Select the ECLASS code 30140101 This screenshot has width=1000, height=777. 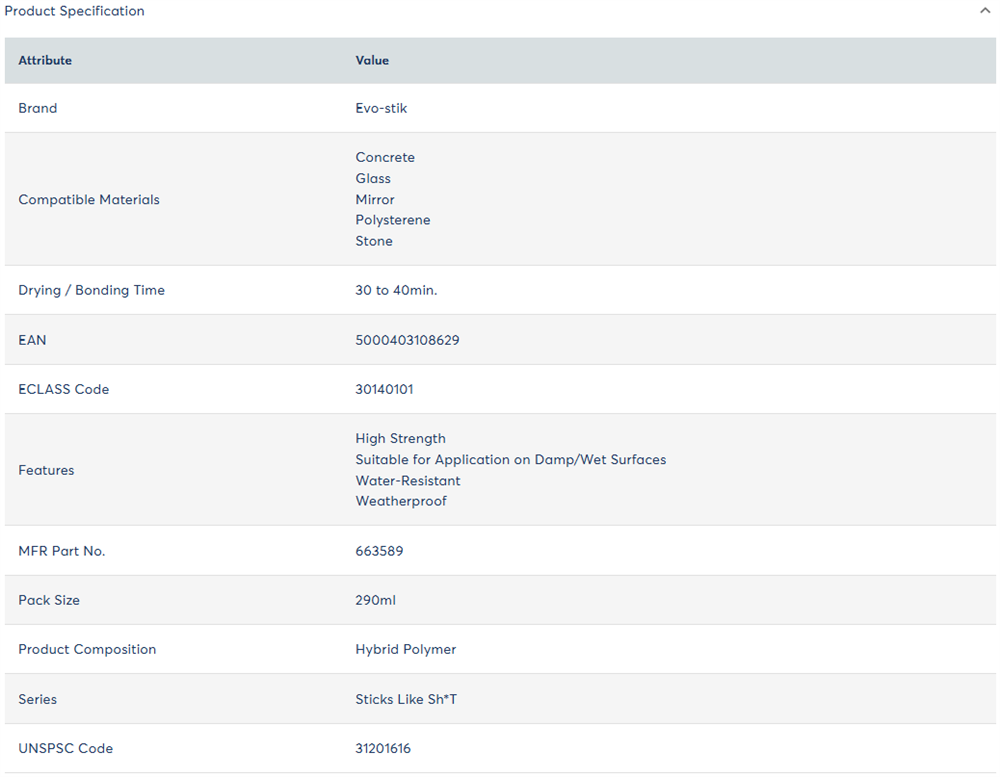(384, 389)
